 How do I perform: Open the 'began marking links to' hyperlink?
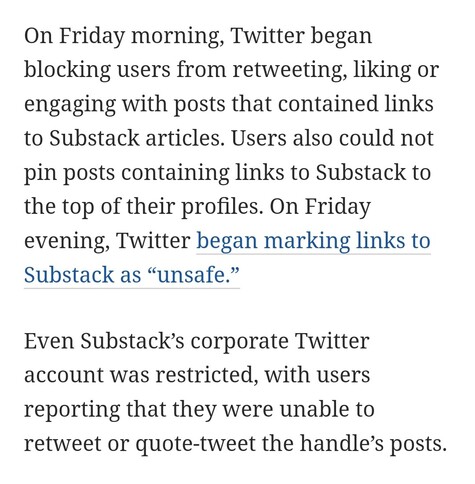click(x=314, y=241)
